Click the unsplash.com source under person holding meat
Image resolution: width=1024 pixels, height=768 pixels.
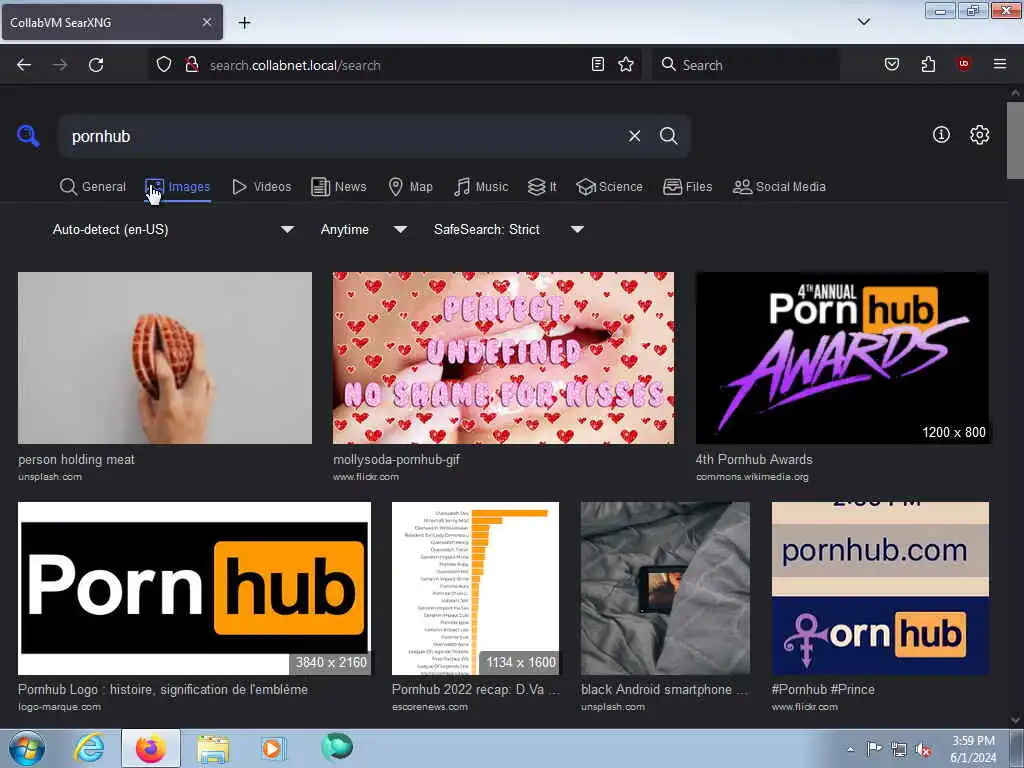coord(50,477)
